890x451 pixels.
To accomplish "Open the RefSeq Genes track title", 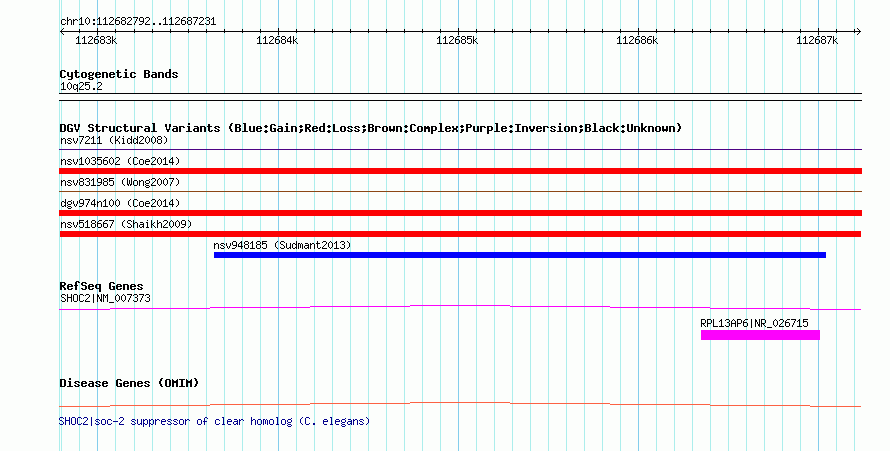I will coord(101,286).
